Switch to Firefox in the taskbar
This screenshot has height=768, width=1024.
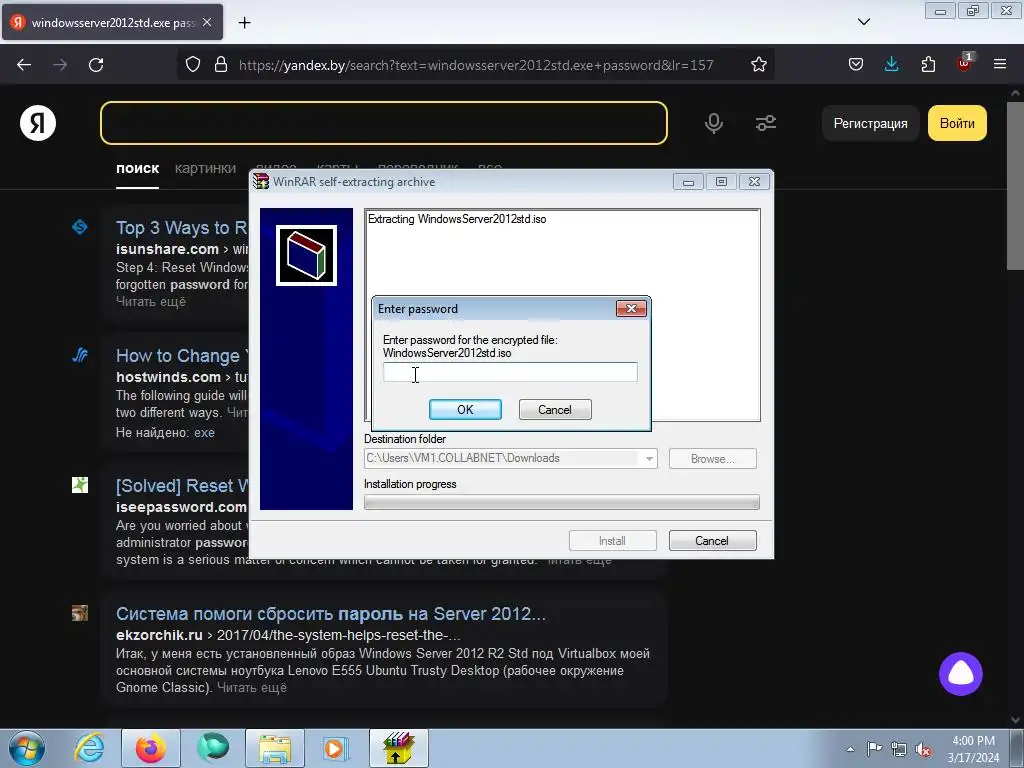(150, 748)
